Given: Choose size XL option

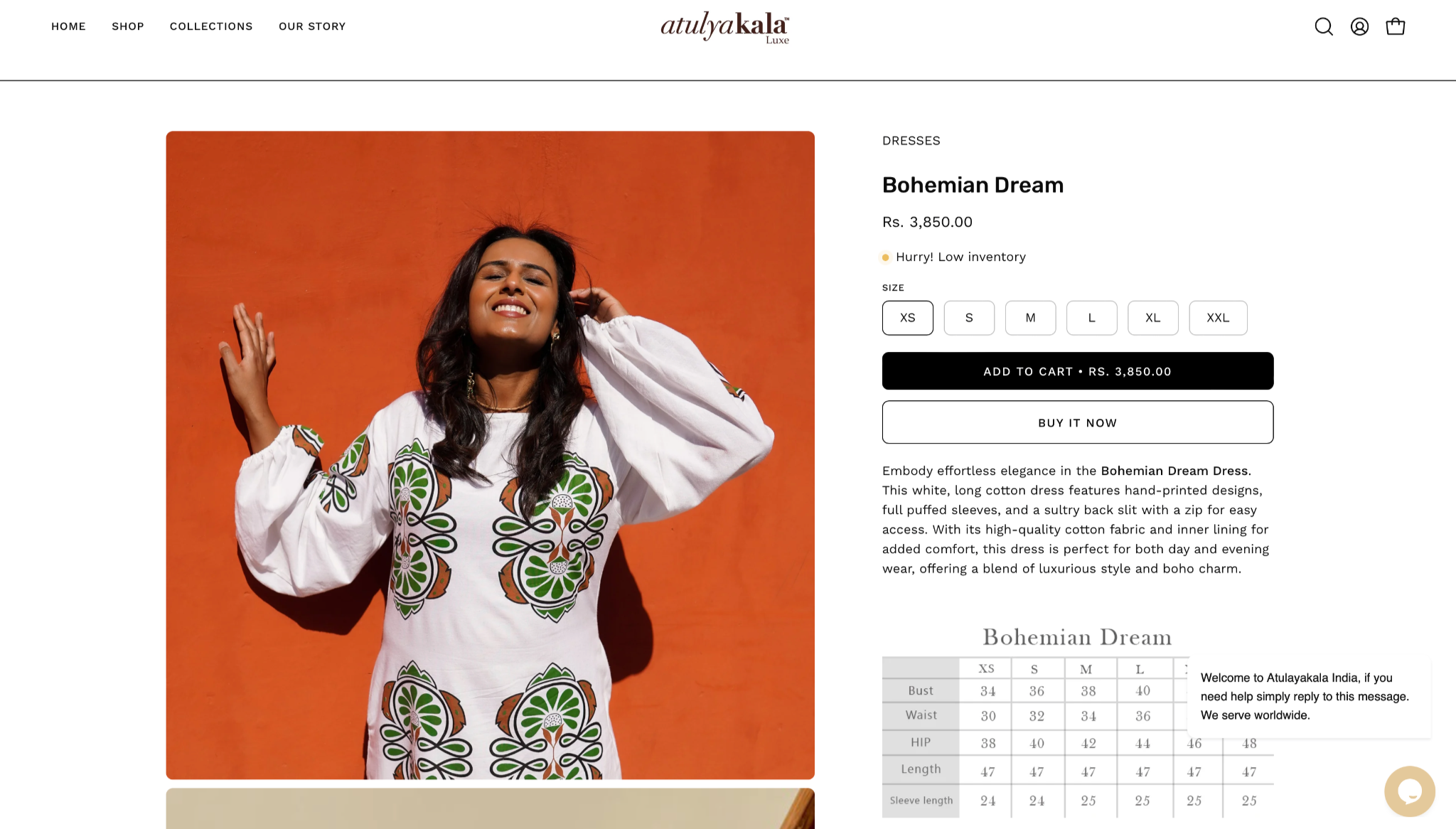Looking at the screenshot, I should tap(1152, 318).
